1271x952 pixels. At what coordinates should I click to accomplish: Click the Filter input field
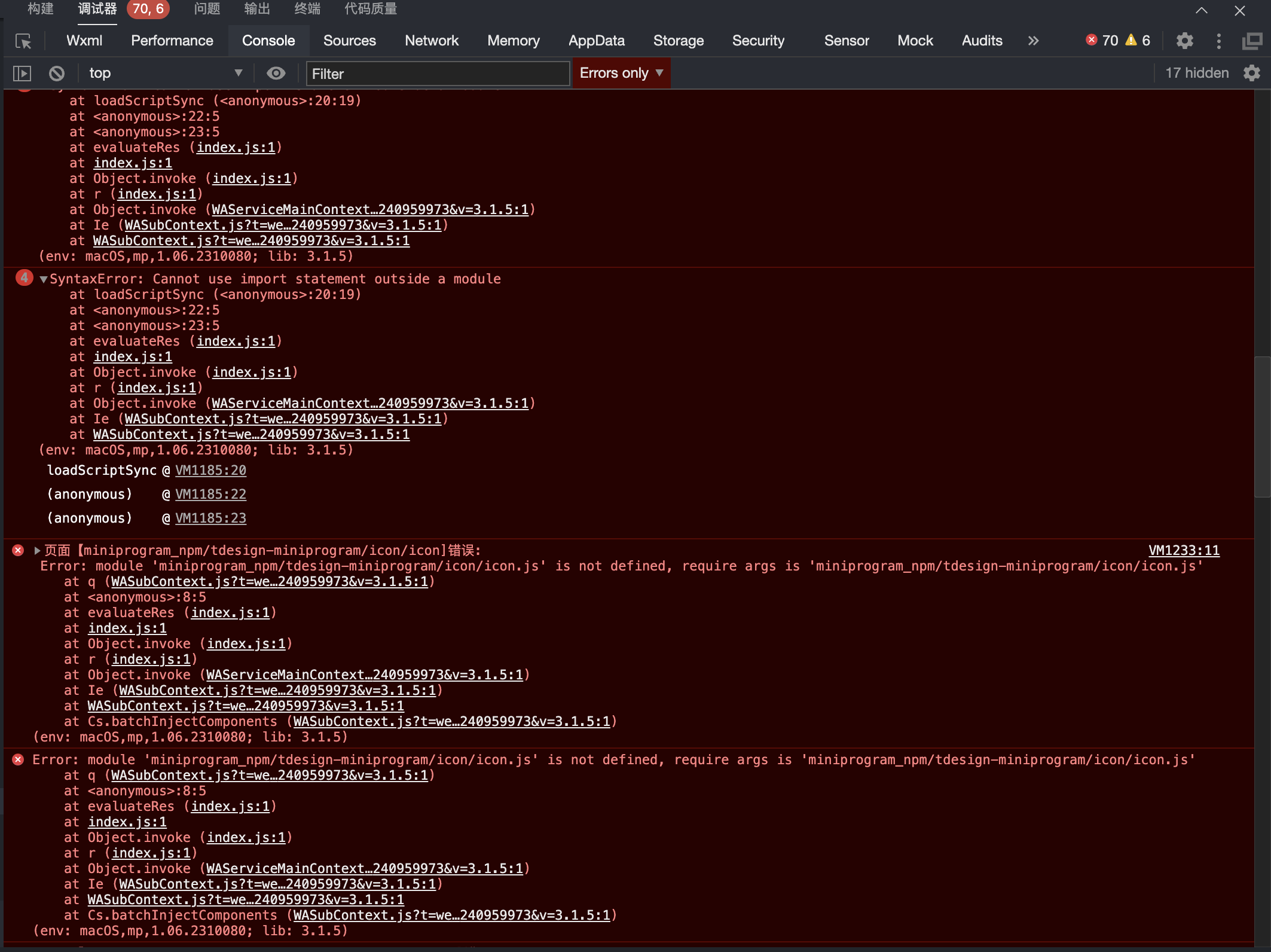tap(437, 74)
